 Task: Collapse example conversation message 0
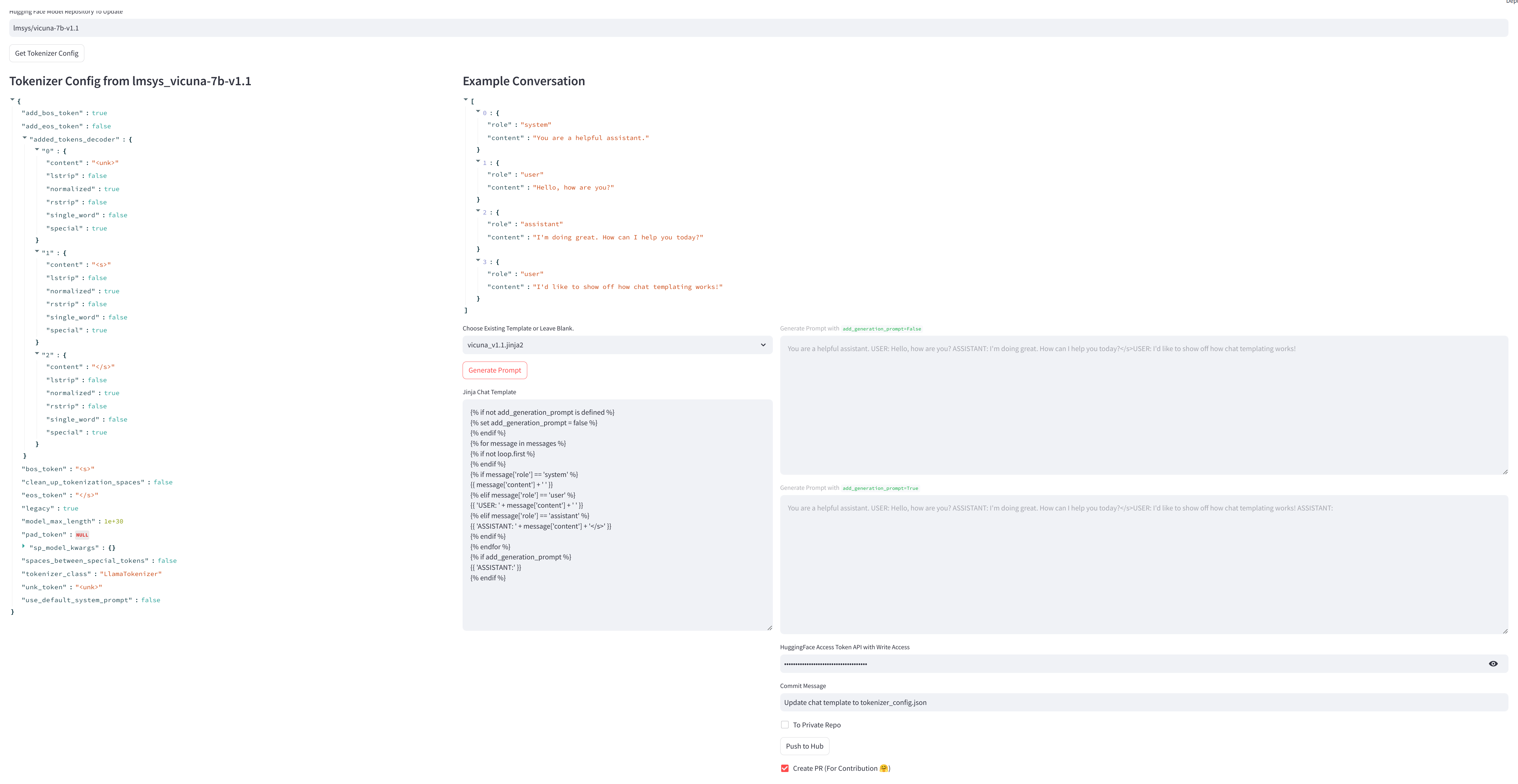click(x=478, y=111)
